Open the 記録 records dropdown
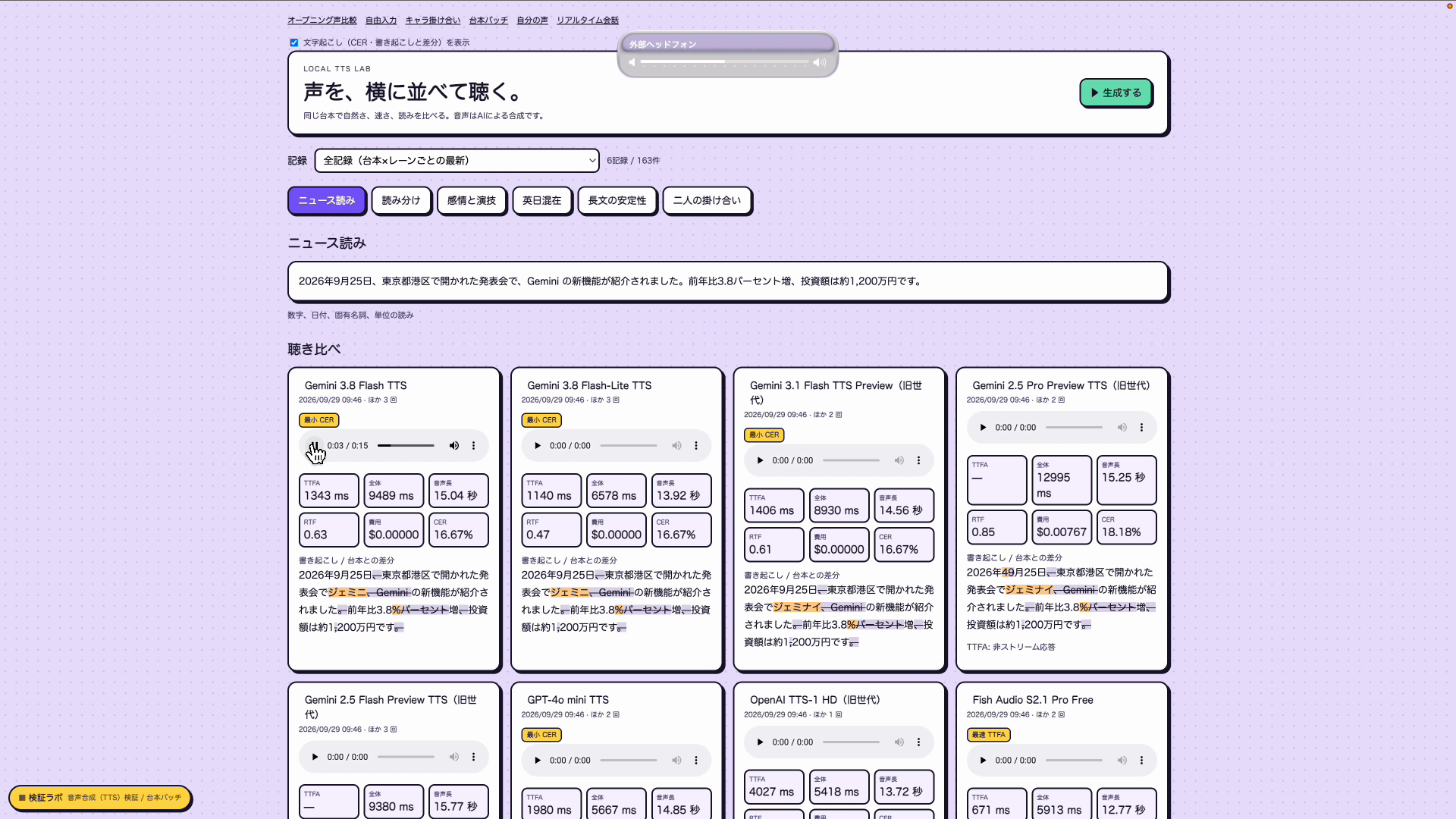This screenshot has width=1456, height=819. point(457,161)
